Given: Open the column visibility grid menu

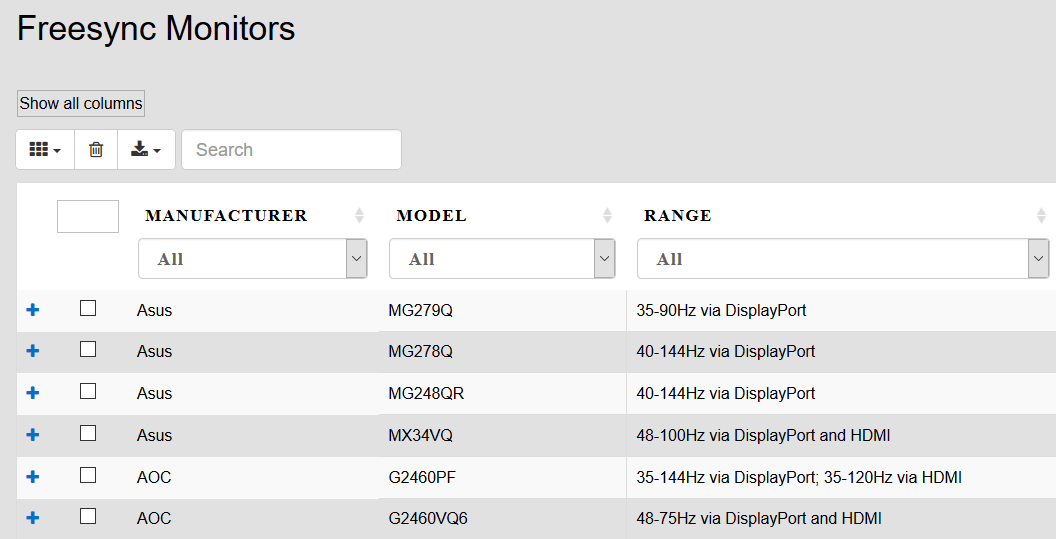Looking at the screenshot, I should [x=45, y=150].
